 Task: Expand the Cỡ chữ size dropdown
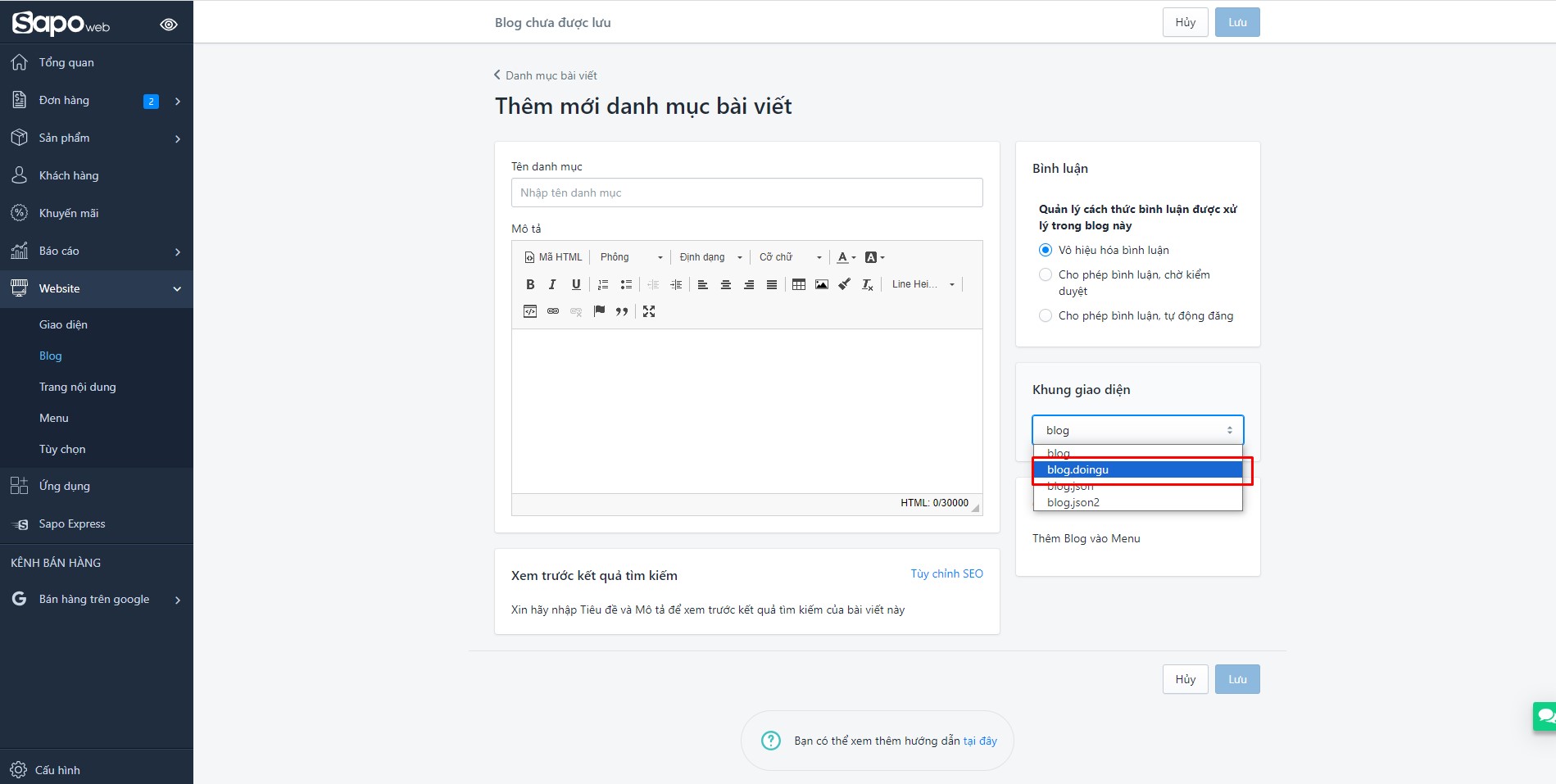point(790,257)
